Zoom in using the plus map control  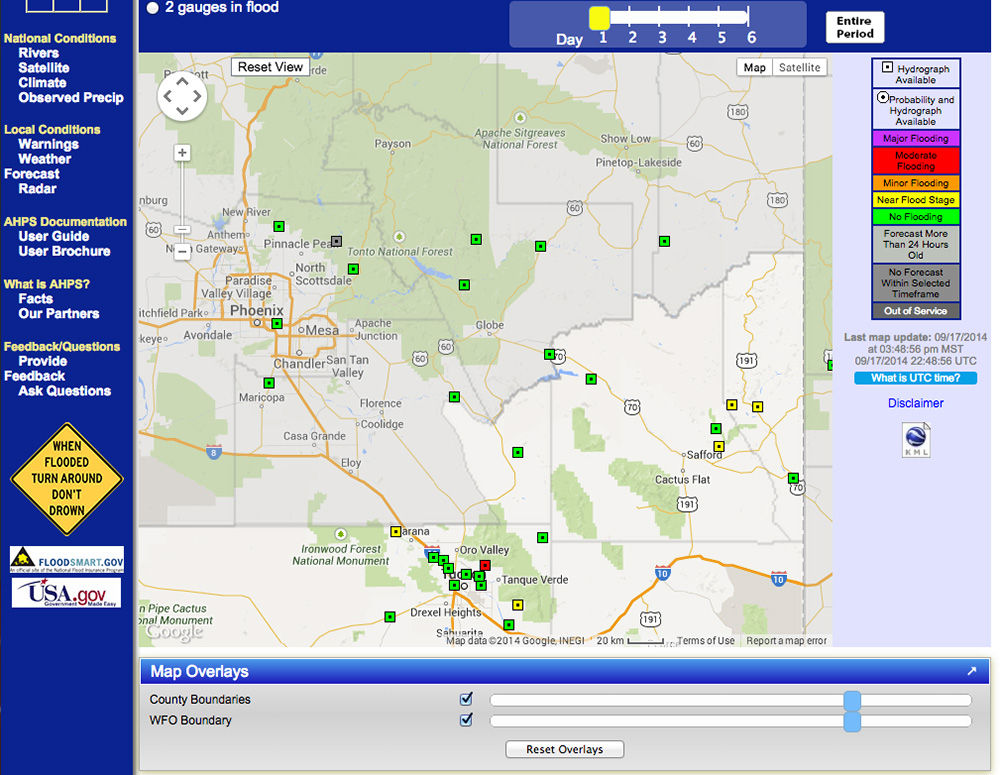coord(181,152)
